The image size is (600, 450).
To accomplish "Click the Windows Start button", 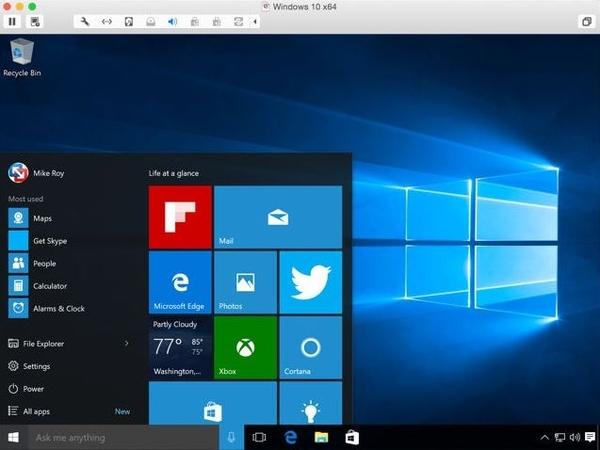I will (14, 437).
